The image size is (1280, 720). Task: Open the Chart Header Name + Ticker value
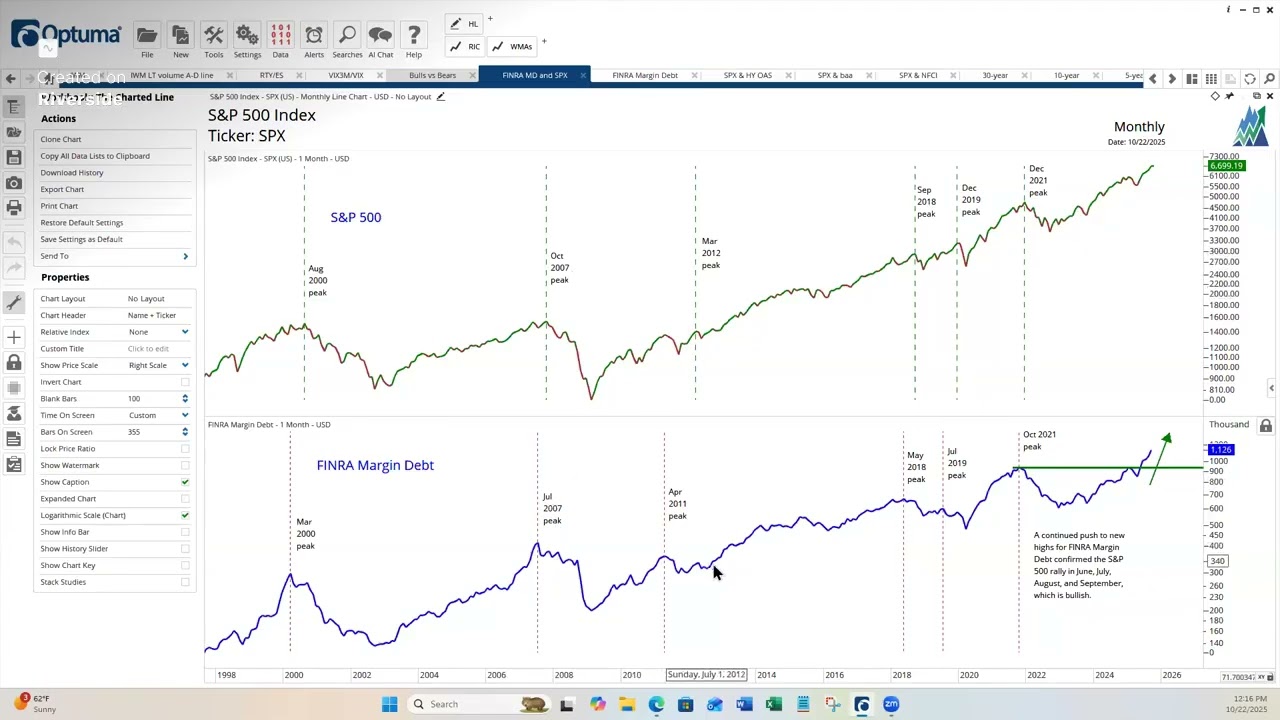152,315
